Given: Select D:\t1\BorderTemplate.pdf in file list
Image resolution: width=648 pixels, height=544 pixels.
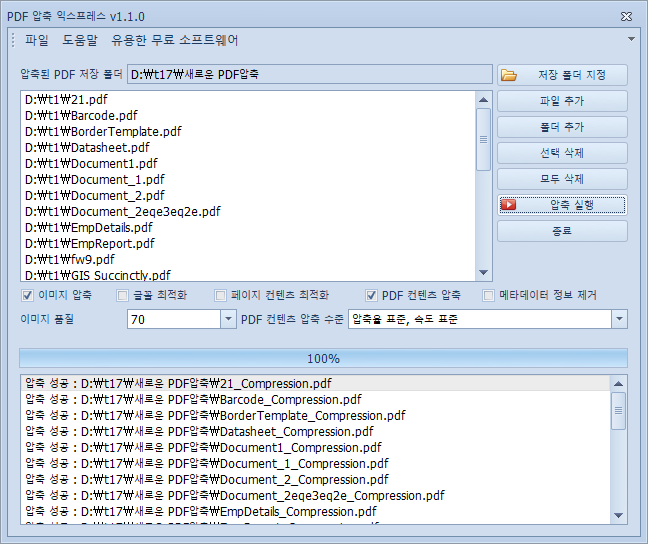Looking at the screenshot, I should pyautogui.click(x=248, y=131).
